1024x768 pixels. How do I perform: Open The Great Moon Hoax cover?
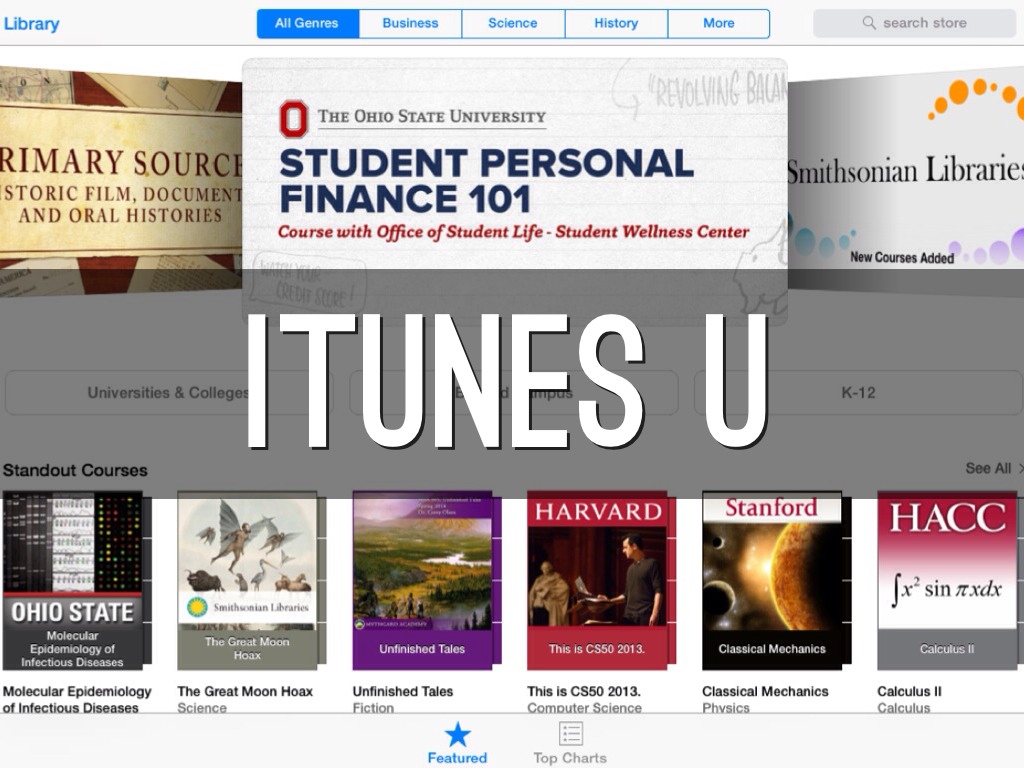click(x=247, y=581)
